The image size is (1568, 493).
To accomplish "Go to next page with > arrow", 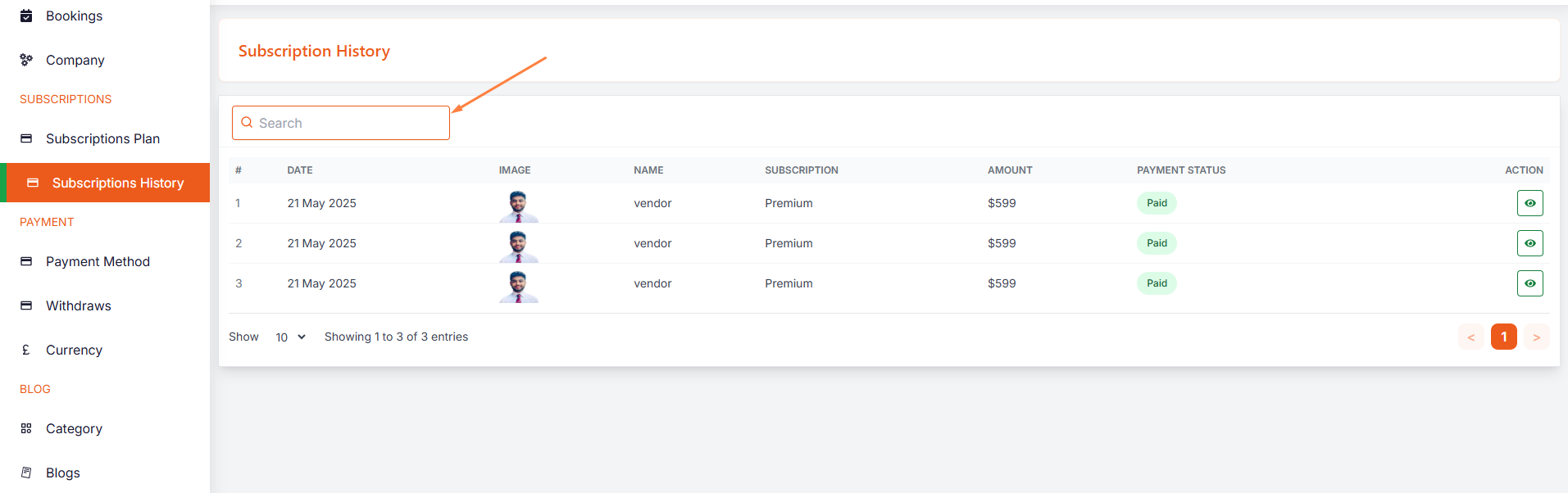I will (1536, 337).
